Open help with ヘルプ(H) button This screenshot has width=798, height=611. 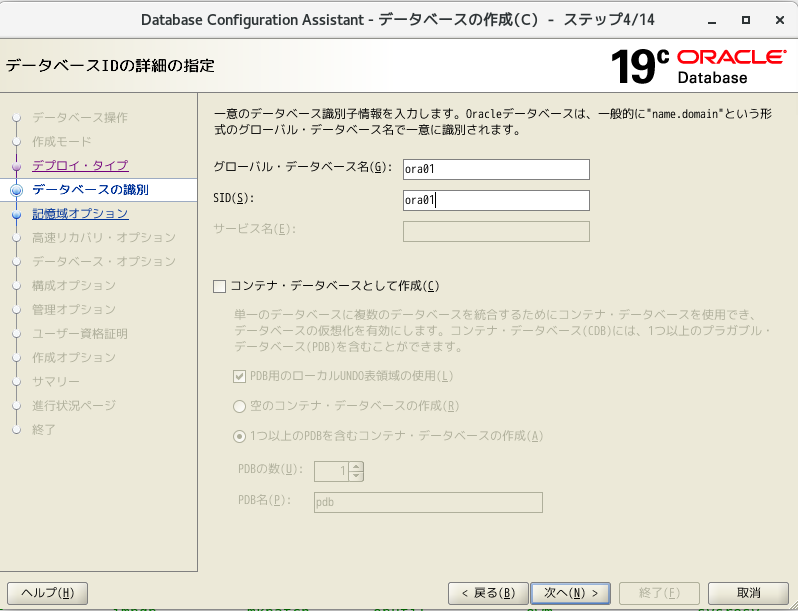pos(47,593)
